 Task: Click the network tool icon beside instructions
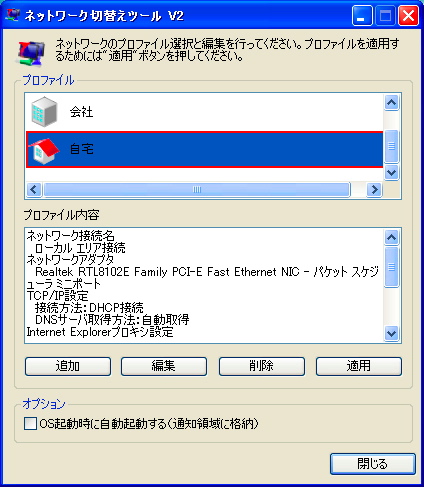[x=30, y=53]
